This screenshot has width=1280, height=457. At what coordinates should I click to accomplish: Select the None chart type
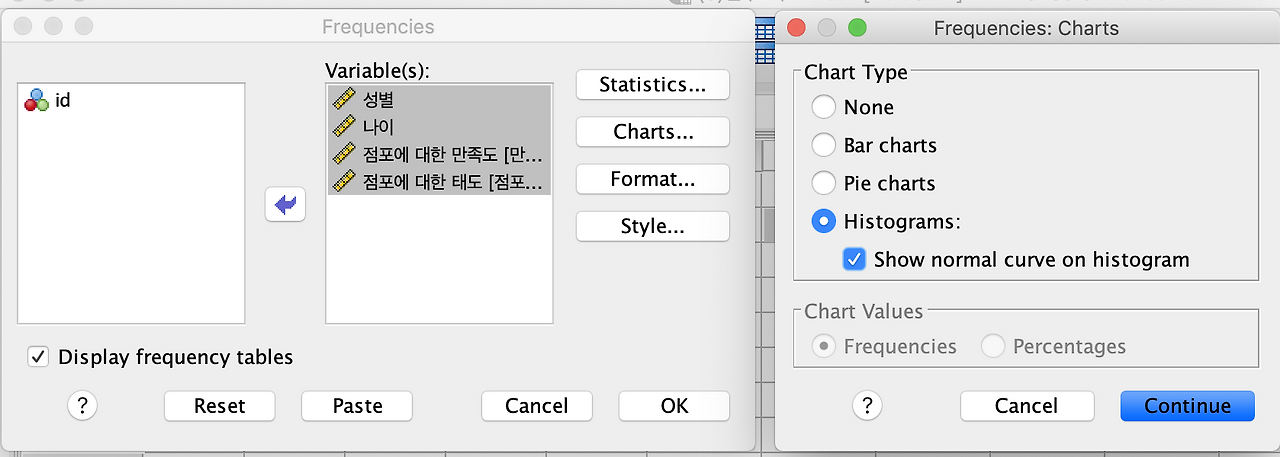[824, 107]
